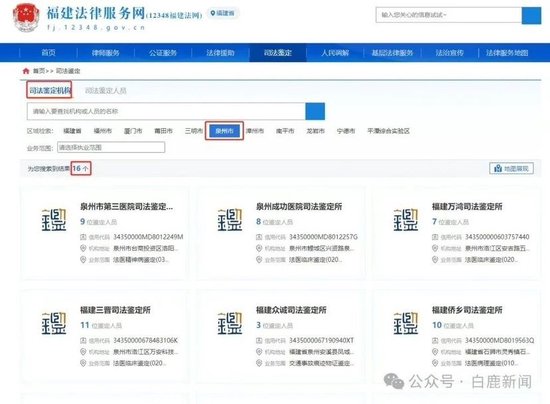
Task: Open the business scope dropdown
Action: click(x=111, y=147)
